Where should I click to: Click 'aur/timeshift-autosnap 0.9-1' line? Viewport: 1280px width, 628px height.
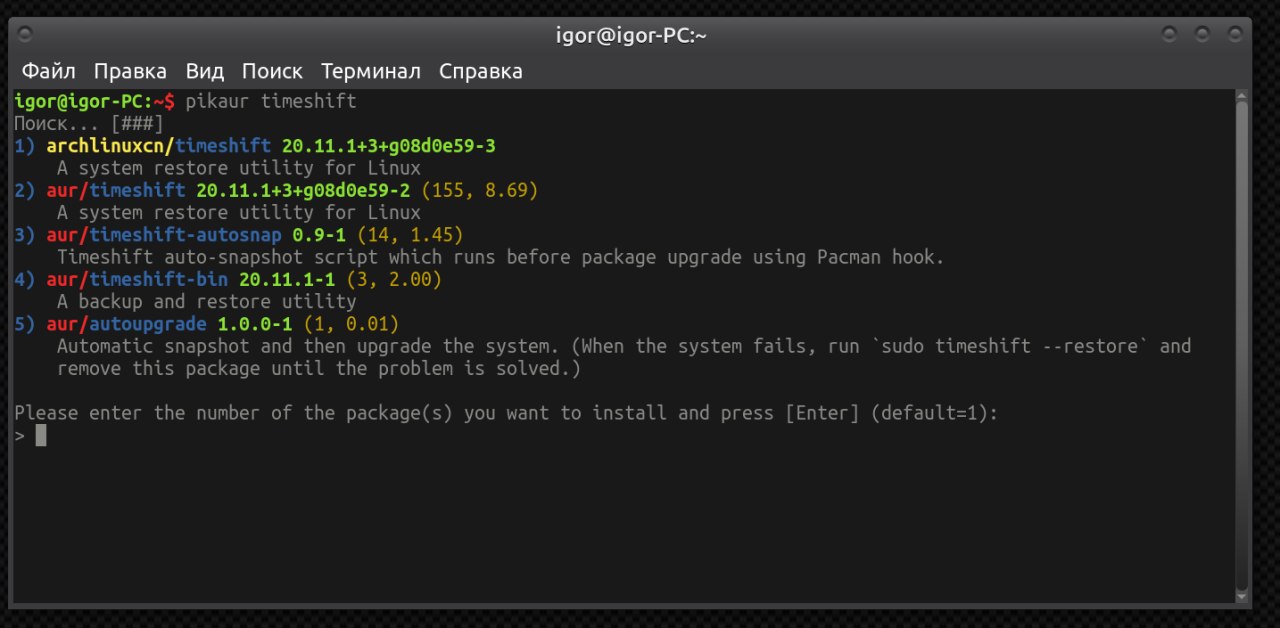coord(239,235)
